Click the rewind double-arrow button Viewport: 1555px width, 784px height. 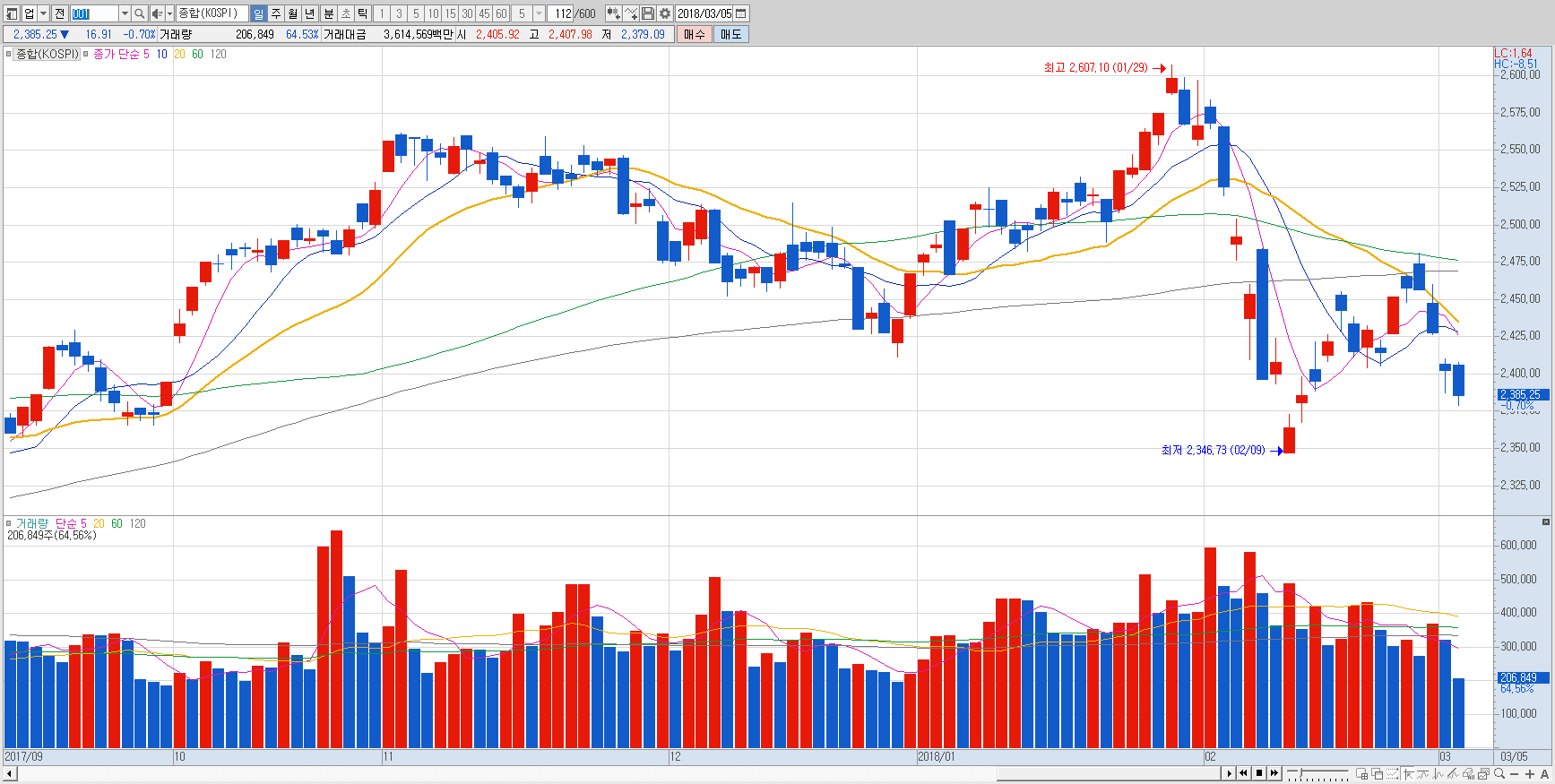1244,773
